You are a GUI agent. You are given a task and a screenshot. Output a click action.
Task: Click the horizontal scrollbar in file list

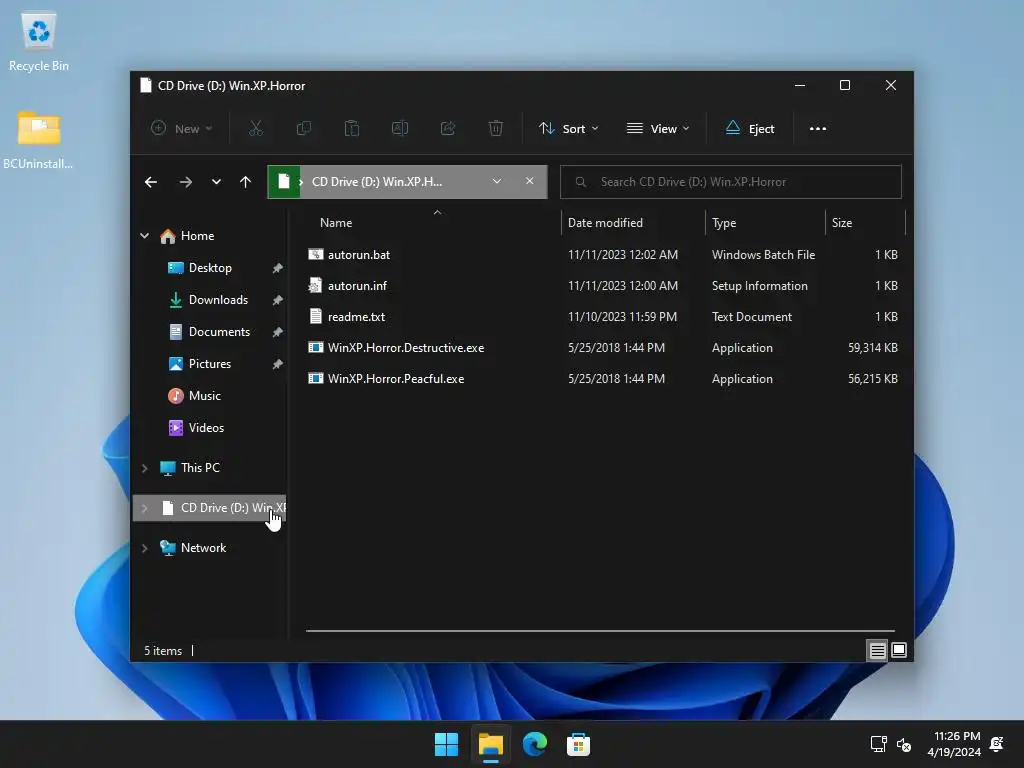coord(600,631)
